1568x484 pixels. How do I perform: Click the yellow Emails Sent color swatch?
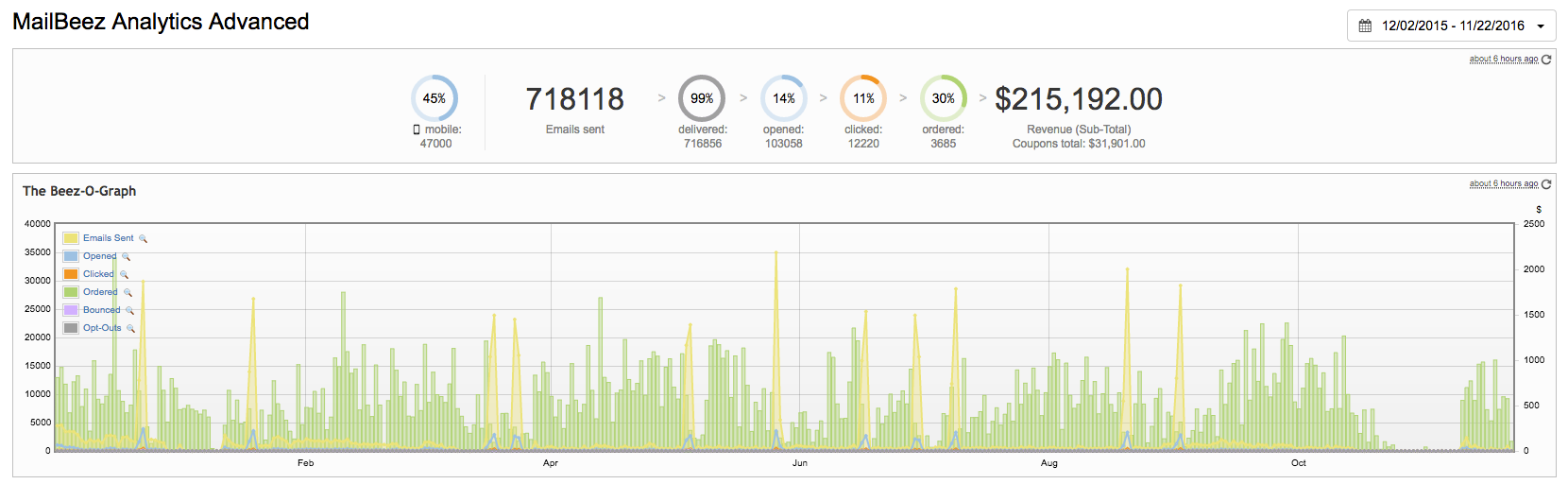coord(71,238)
